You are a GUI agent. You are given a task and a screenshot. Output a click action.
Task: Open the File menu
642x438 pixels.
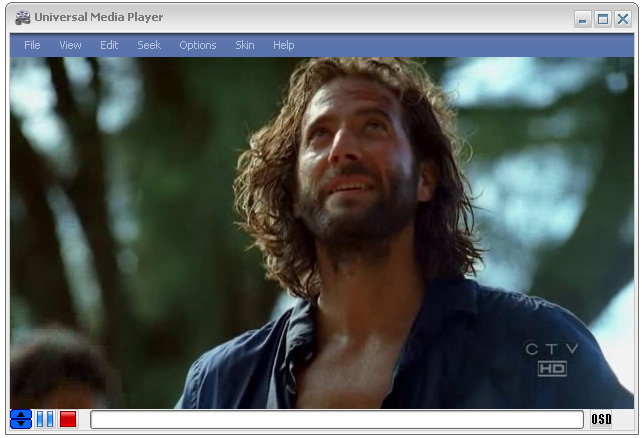[32, 45]
